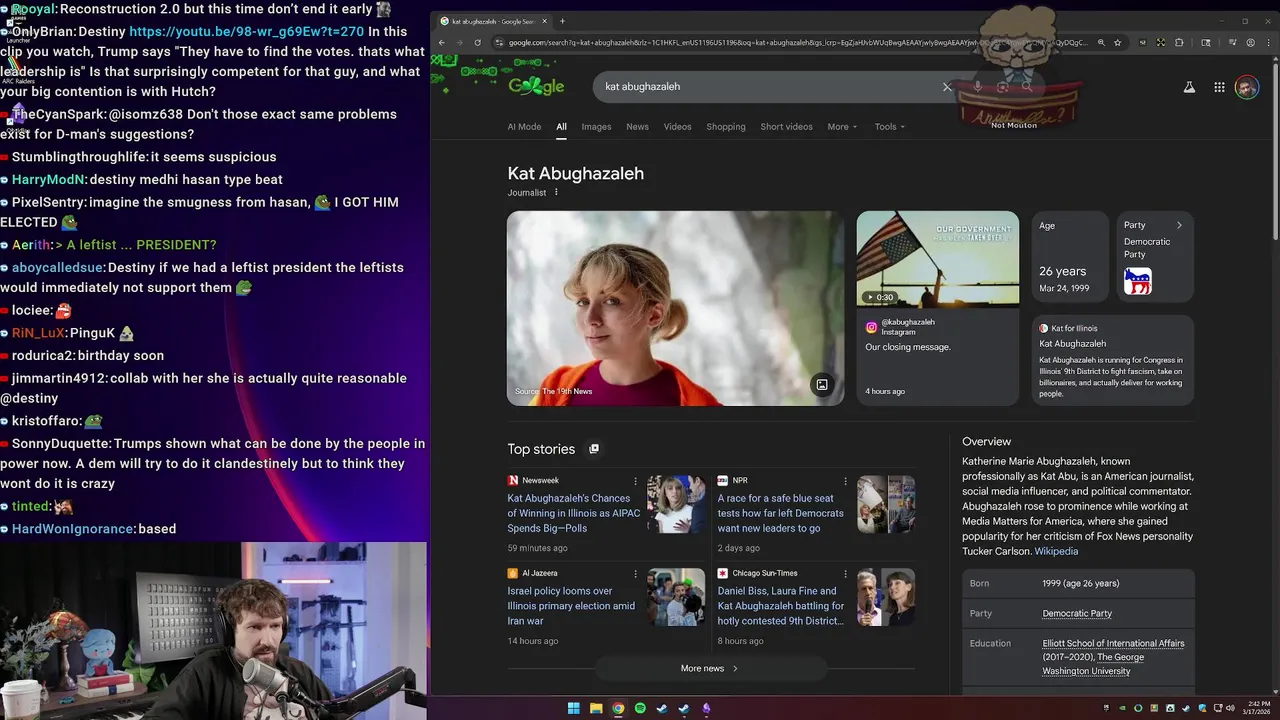Expand More news
The width and height of the screenshot is (1280, 720).
tap(710, 668)
